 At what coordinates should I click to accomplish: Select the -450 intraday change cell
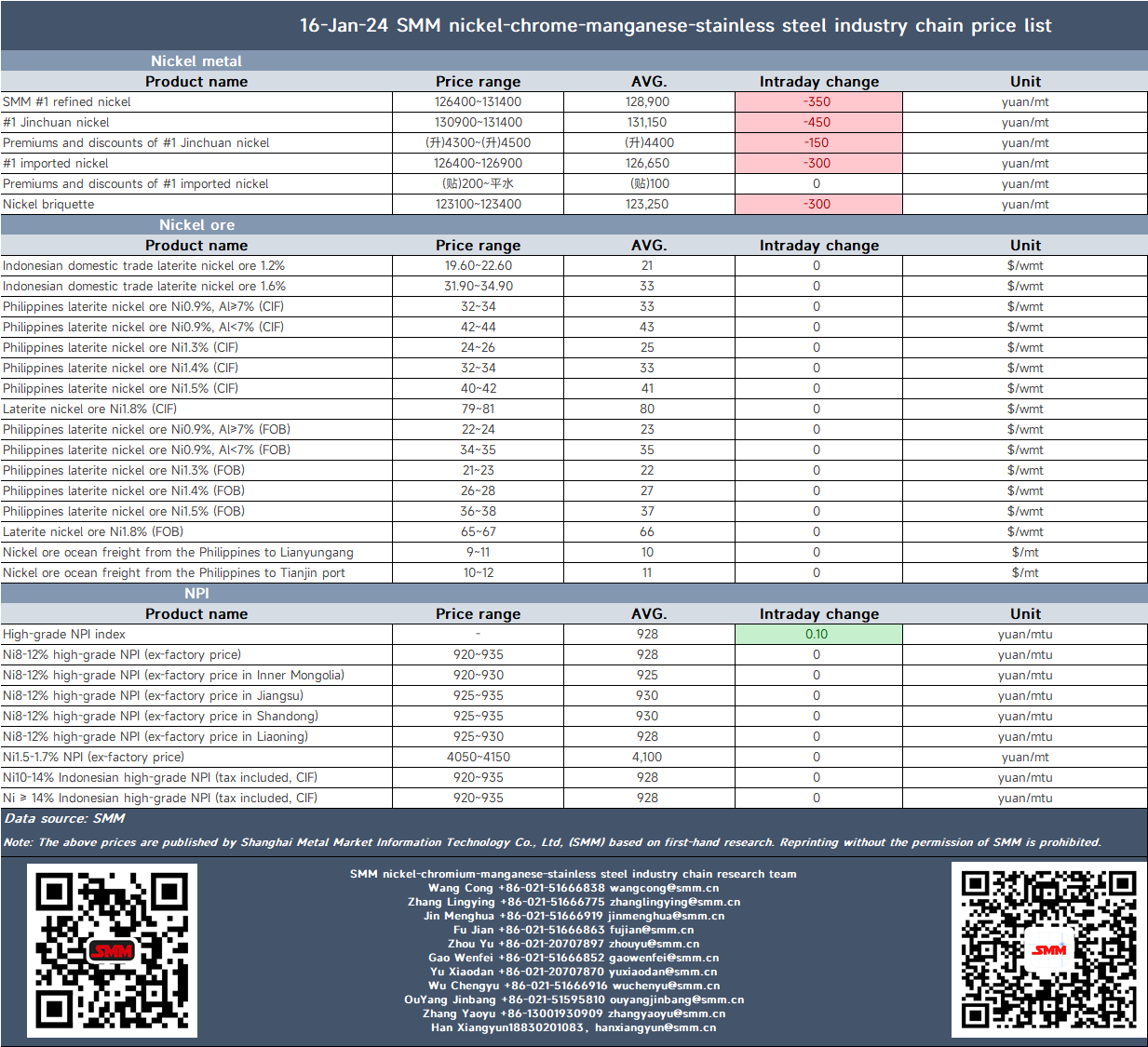pyautogui.click(x=818, y=122)
